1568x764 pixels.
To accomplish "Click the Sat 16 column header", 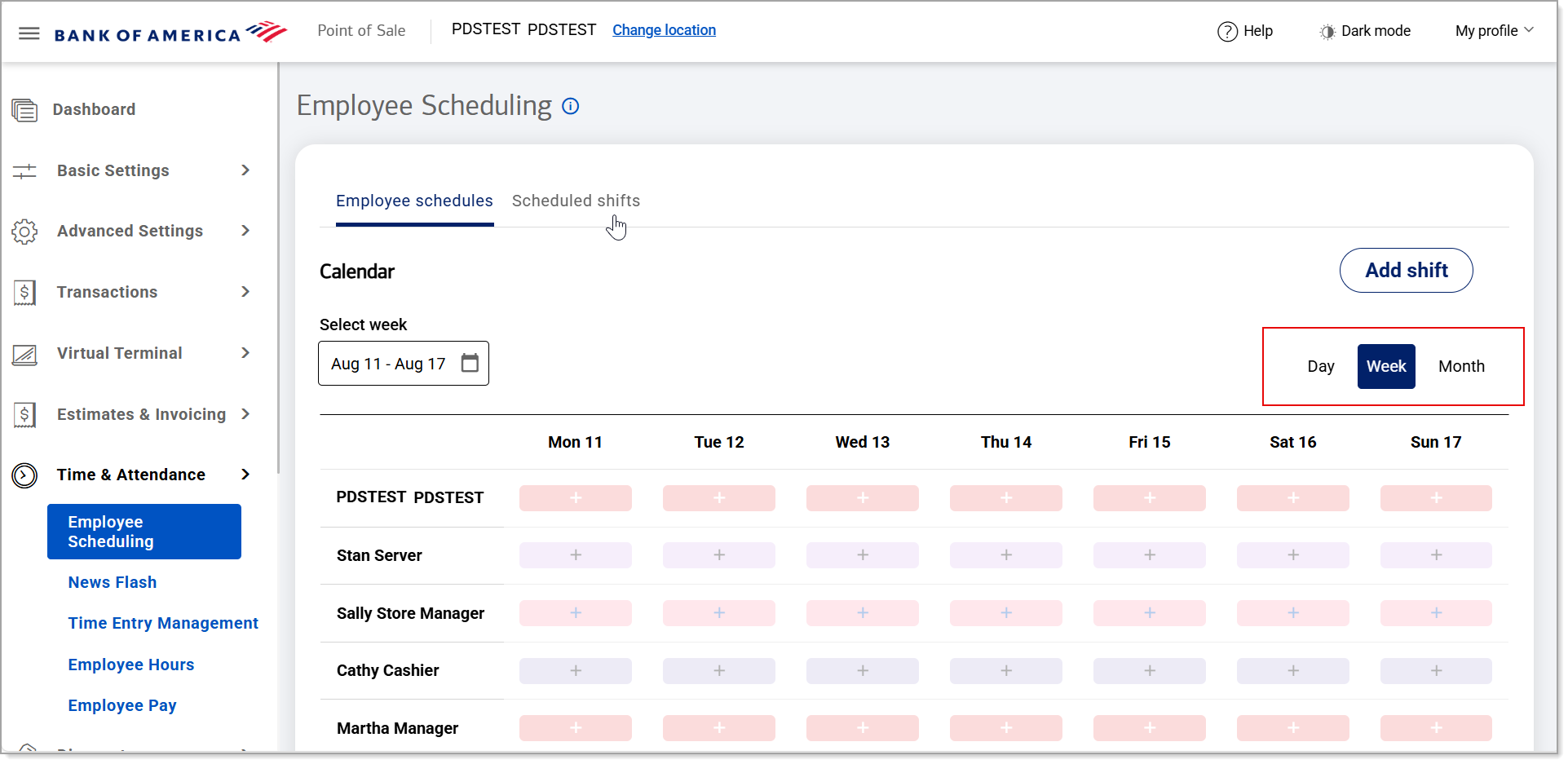I will pos(1293,442).
